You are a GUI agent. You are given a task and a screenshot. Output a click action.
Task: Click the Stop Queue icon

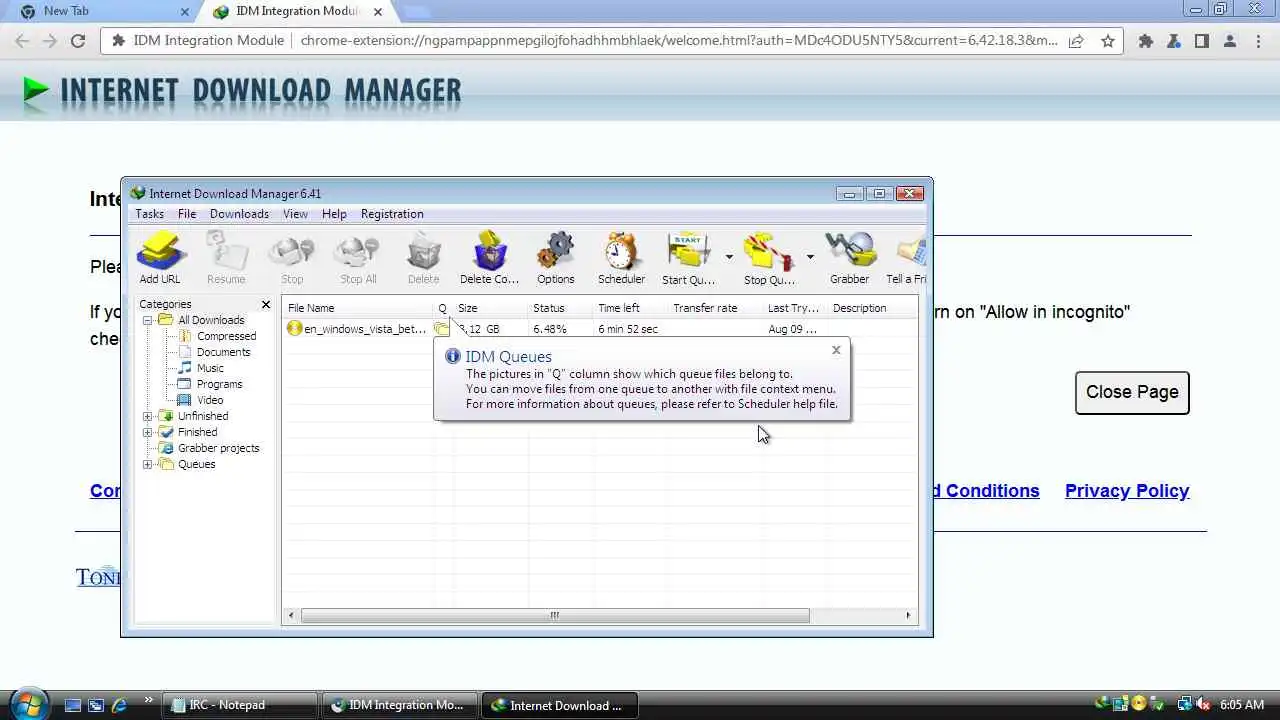point(769,258)
